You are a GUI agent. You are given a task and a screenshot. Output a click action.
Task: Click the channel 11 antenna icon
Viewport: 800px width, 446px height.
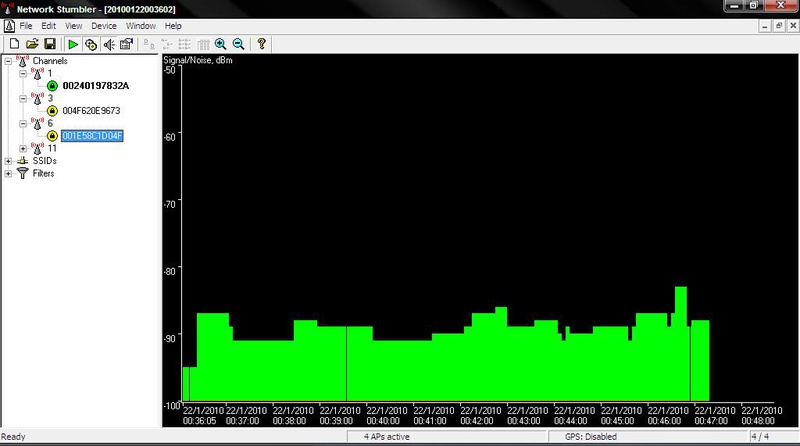(37, 148)
